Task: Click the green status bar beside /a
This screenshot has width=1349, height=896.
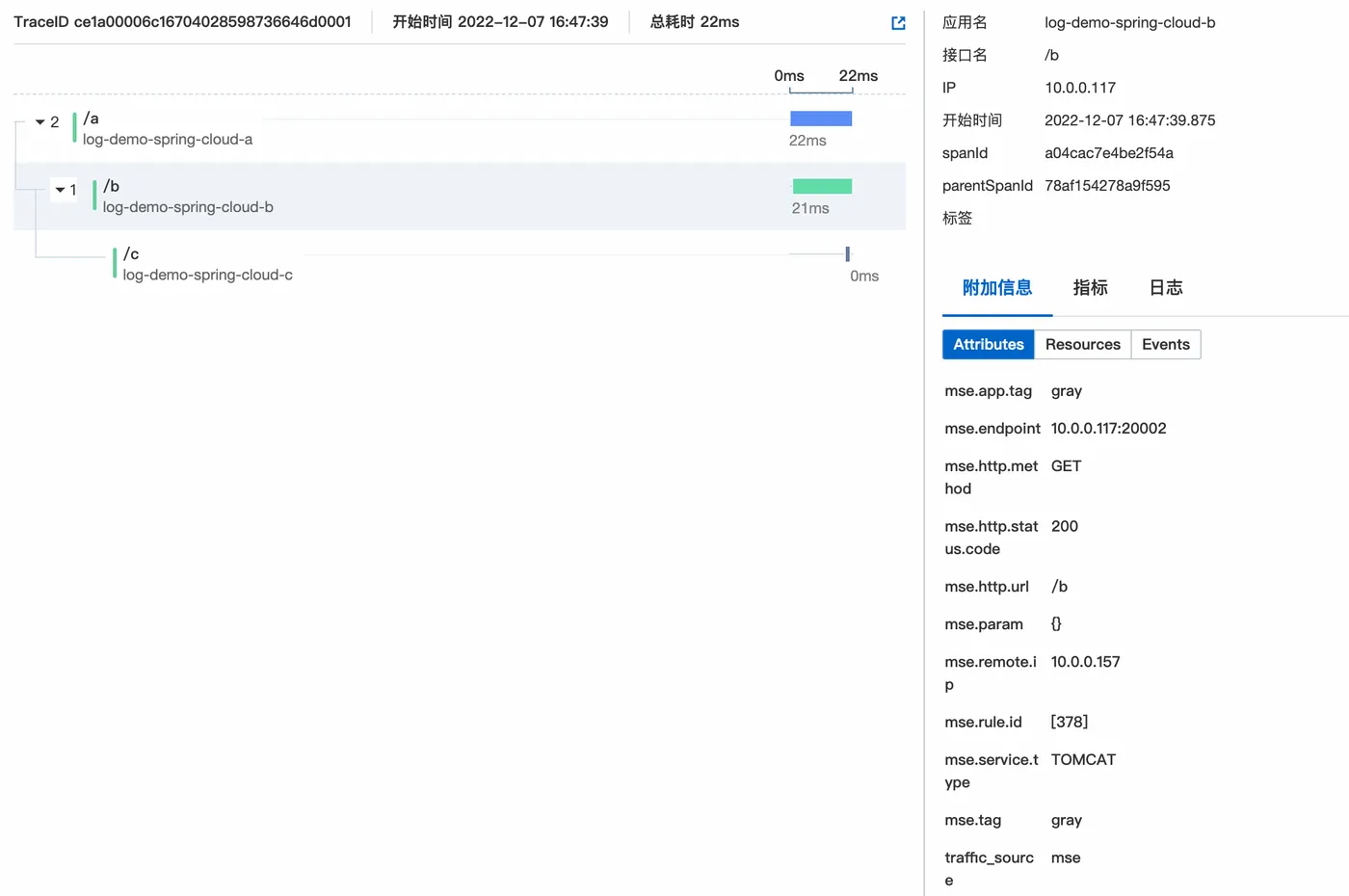Action: [74, 128]
